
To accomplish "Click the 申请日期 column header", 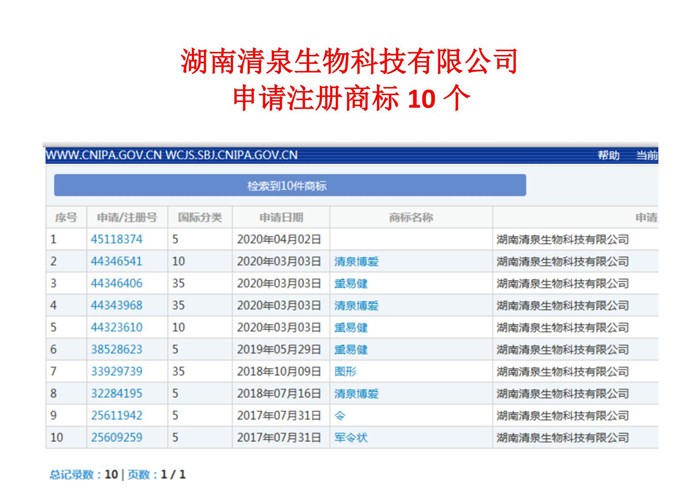I will point(280,218).
